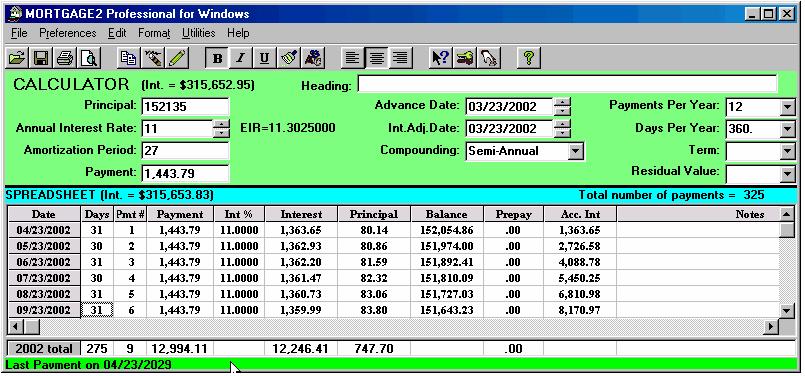The height and width of the screenshot is (376, 805).
Task: Click the pointing hand icon
Action: pyautogui.click(x=489, y=58)
